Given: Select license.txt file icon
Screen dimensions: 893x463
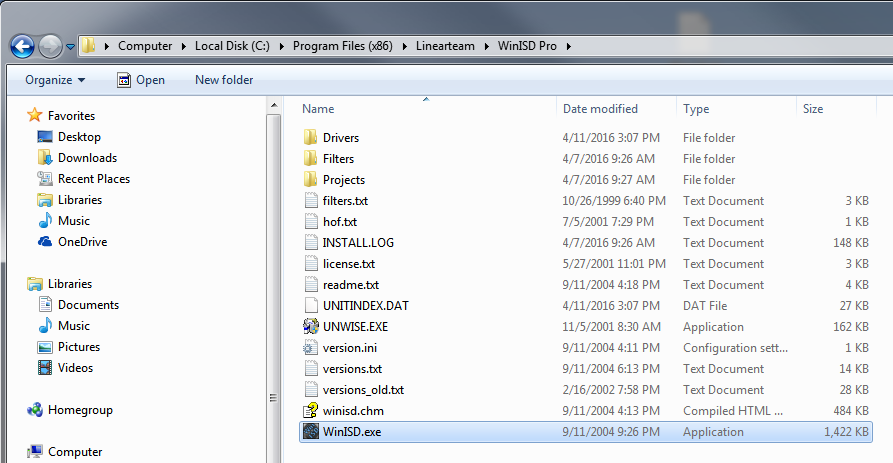Looking at the screenshot, I should pos(310,264).
